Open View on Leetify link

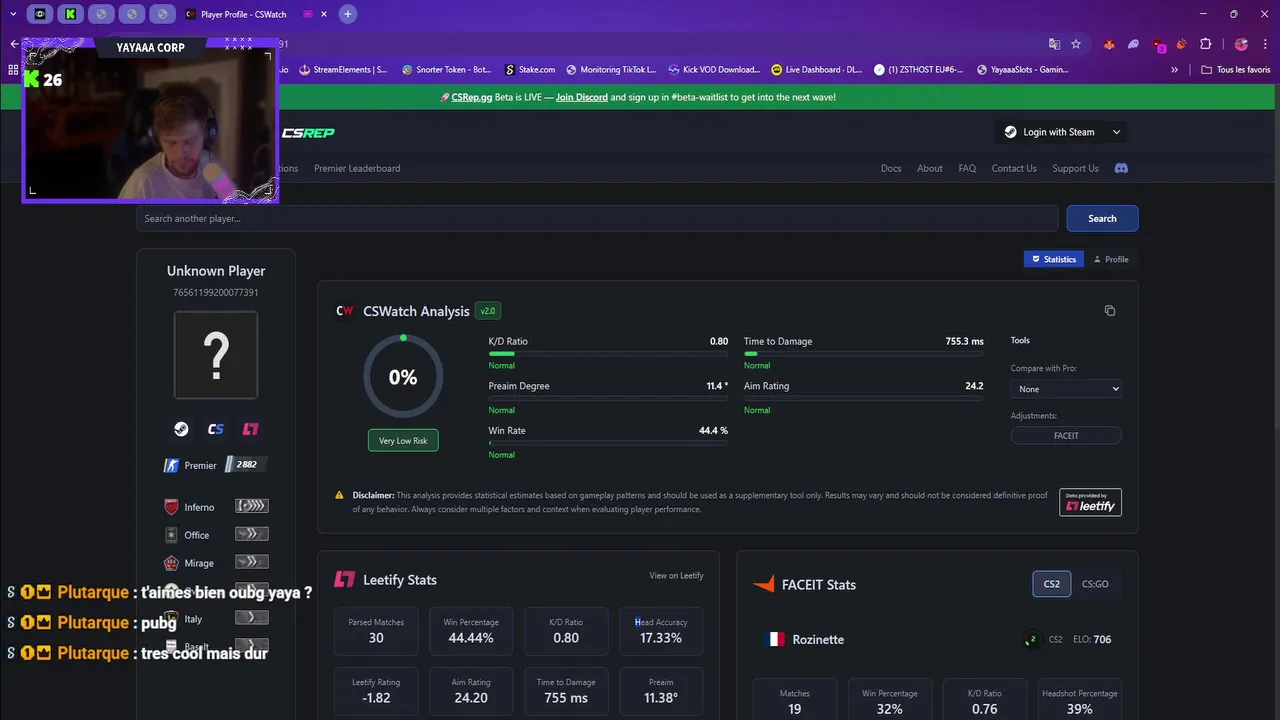pos(676,575)
